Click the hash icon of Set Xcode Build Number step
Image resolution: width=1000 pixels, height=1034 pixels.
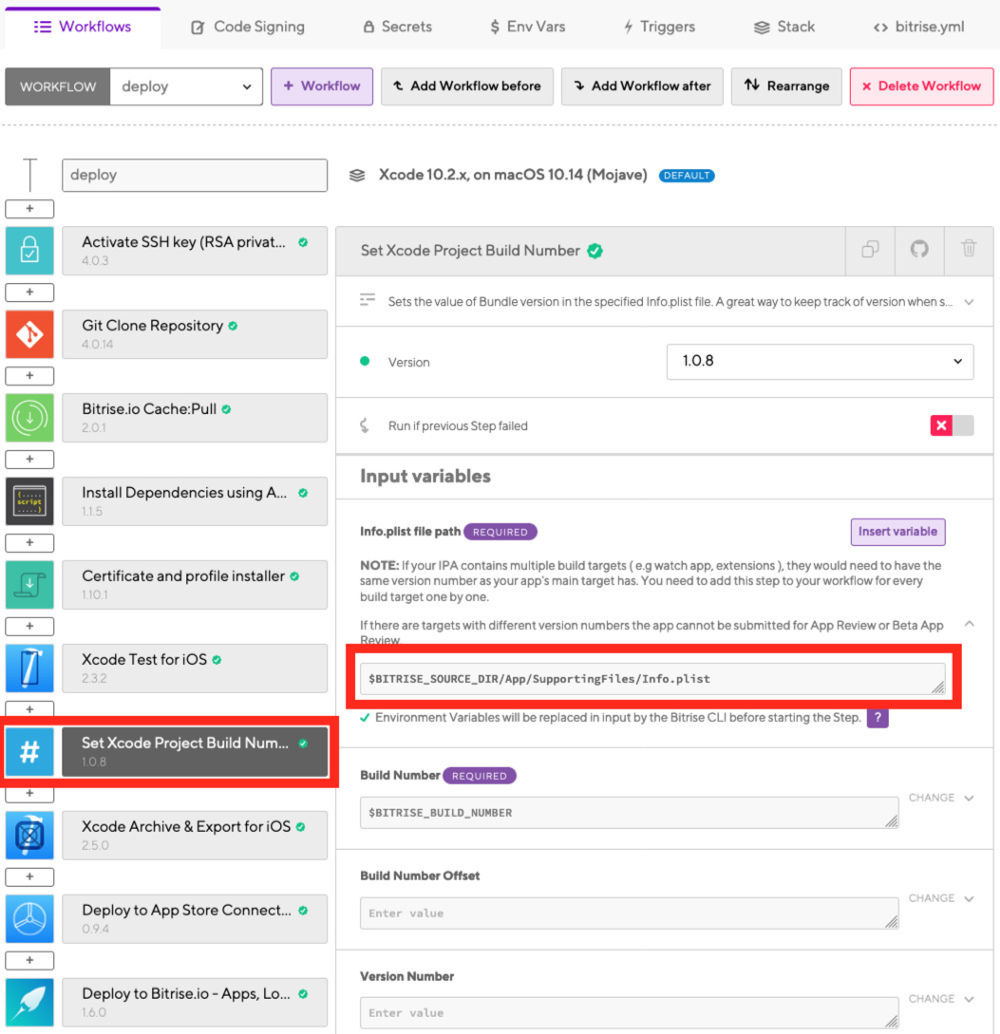pyautogui.click(x=30, y=752)
